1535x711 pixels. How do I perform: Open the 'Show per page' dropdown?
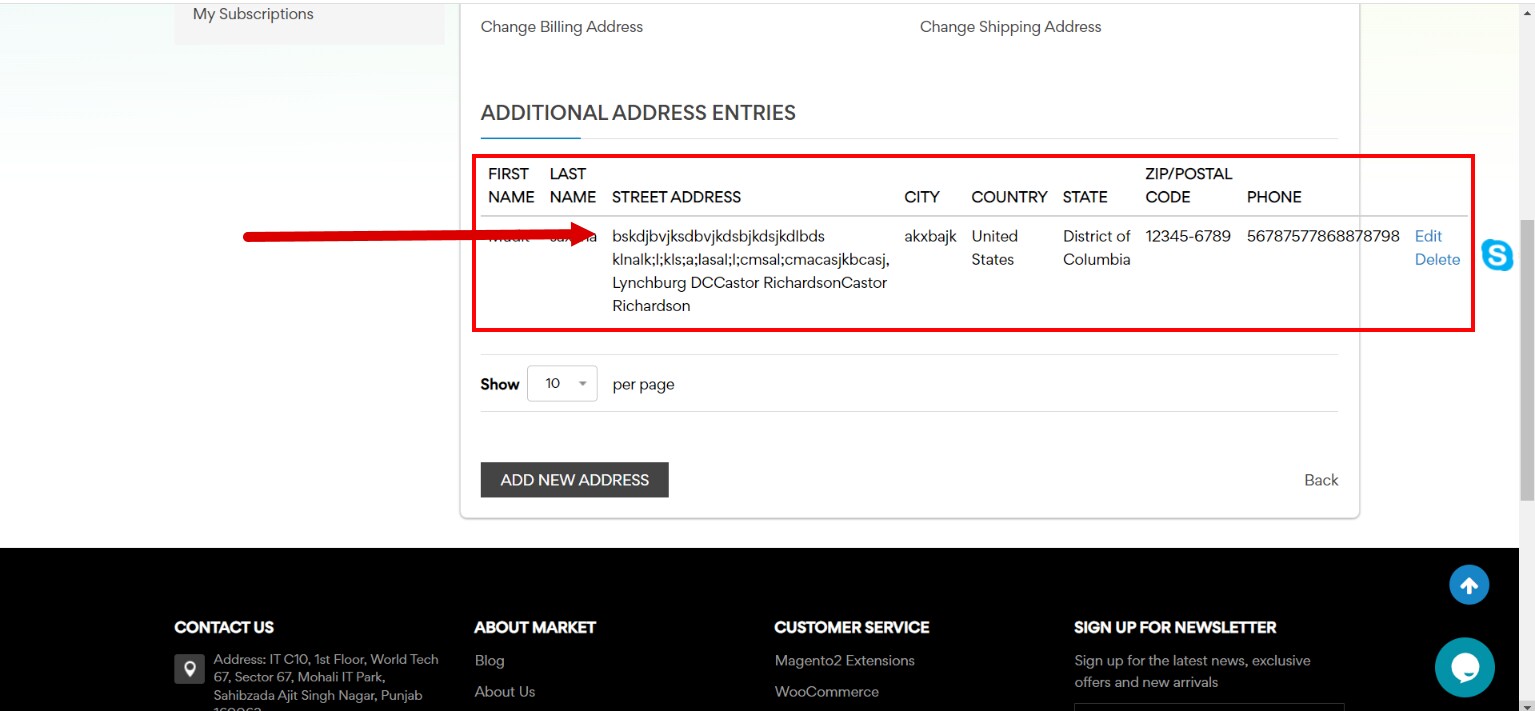(x=561, y=383)
